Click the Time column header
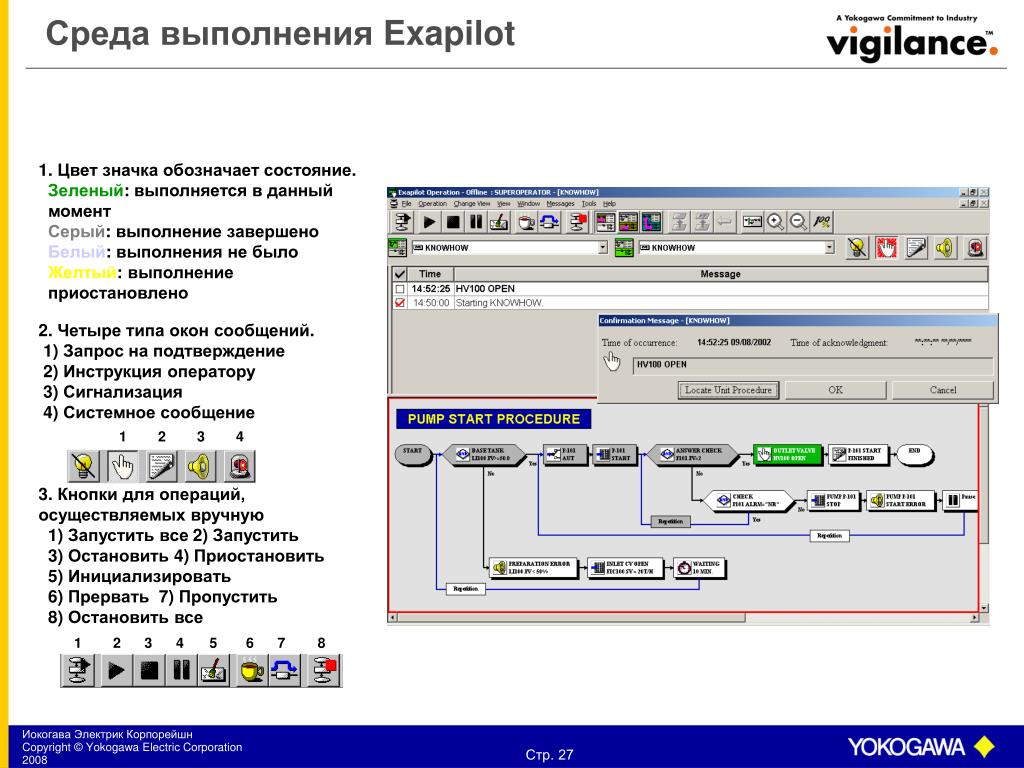The height and width of the screenshot is (768, 1024). [430, 274]
